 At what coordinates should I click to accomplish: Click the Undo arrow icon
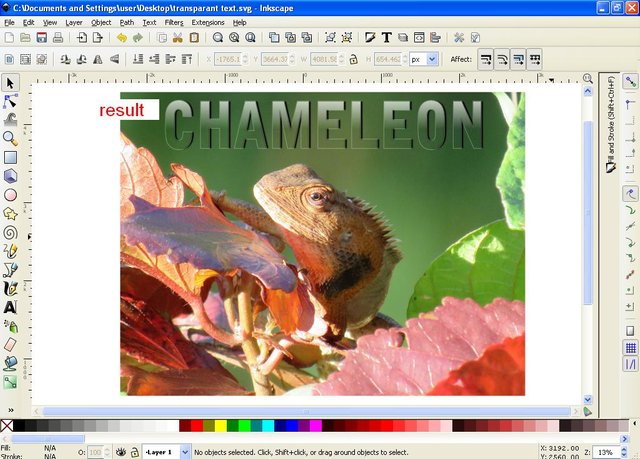coord(121,38)
